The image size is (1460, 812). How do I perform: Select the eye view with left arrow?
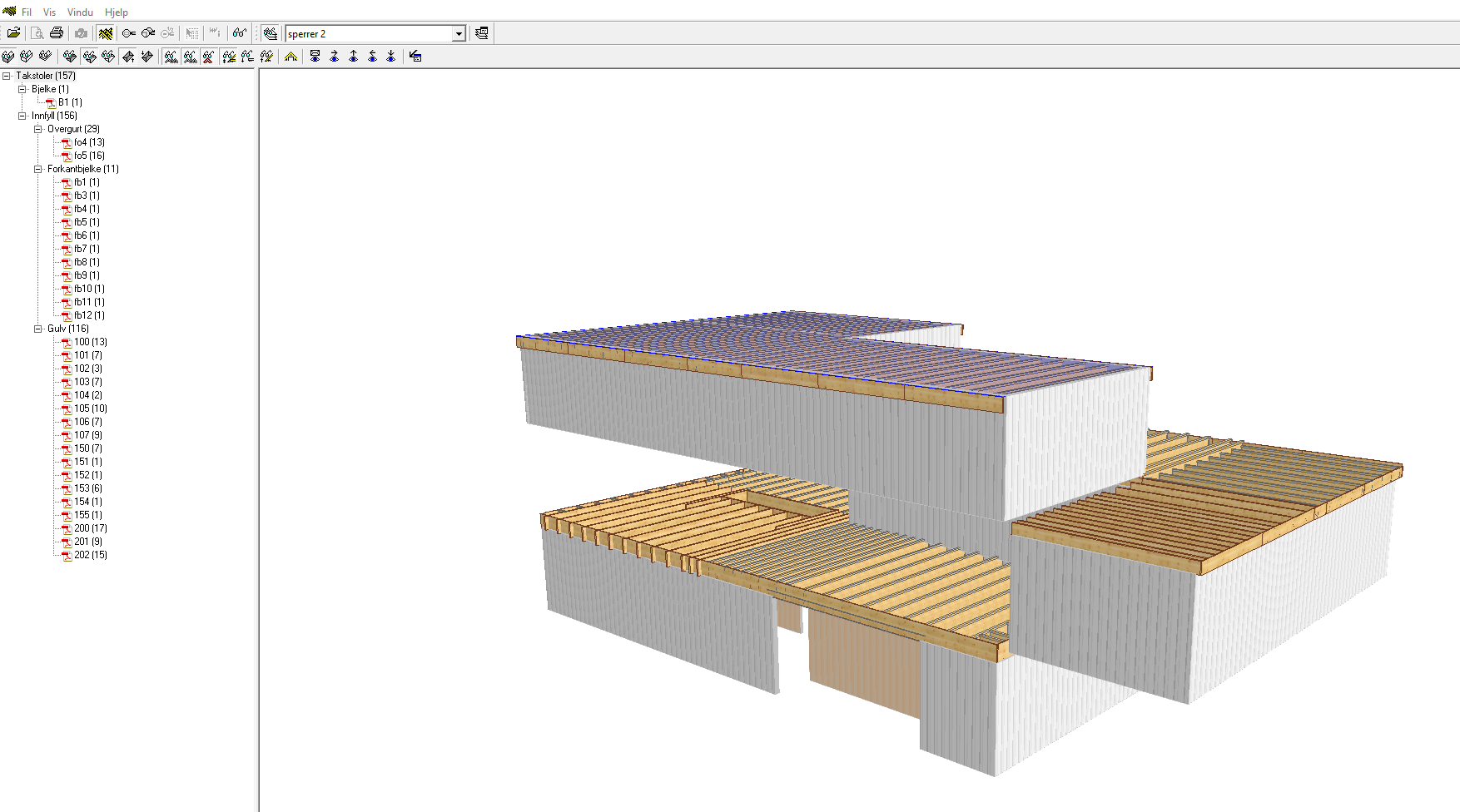372,56
